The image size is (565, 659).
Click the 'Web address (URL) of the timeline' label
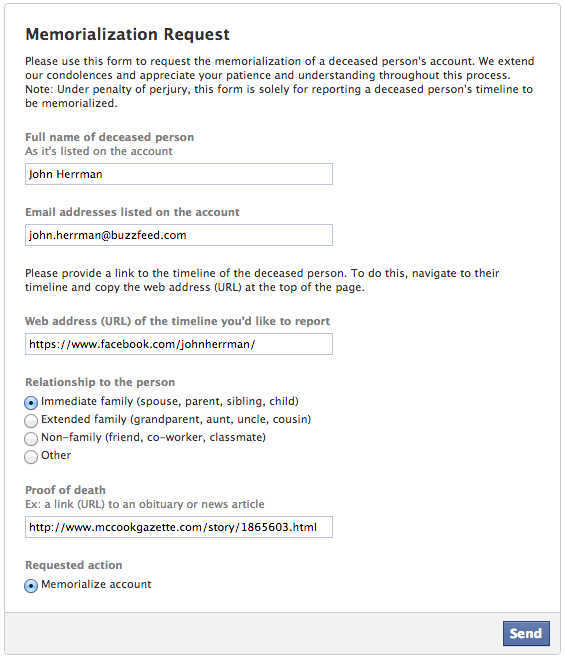click(x=177, y=321)
